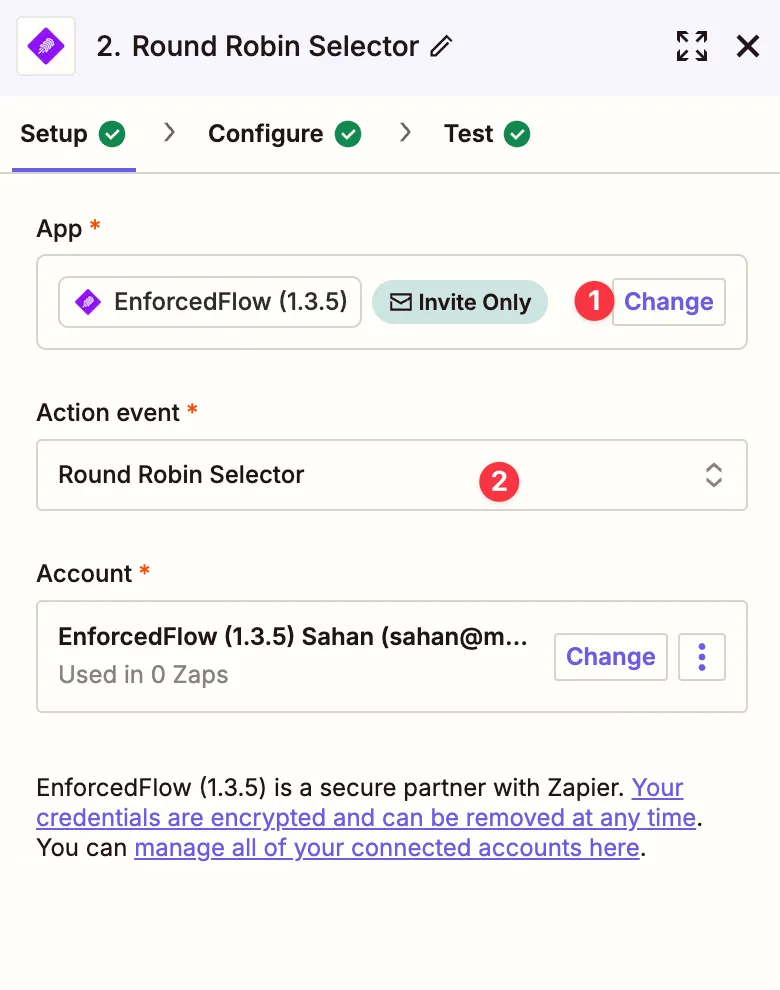Expand the panel with the fullscreen icon
Viewport: 780px width, 990px height.
691,46
